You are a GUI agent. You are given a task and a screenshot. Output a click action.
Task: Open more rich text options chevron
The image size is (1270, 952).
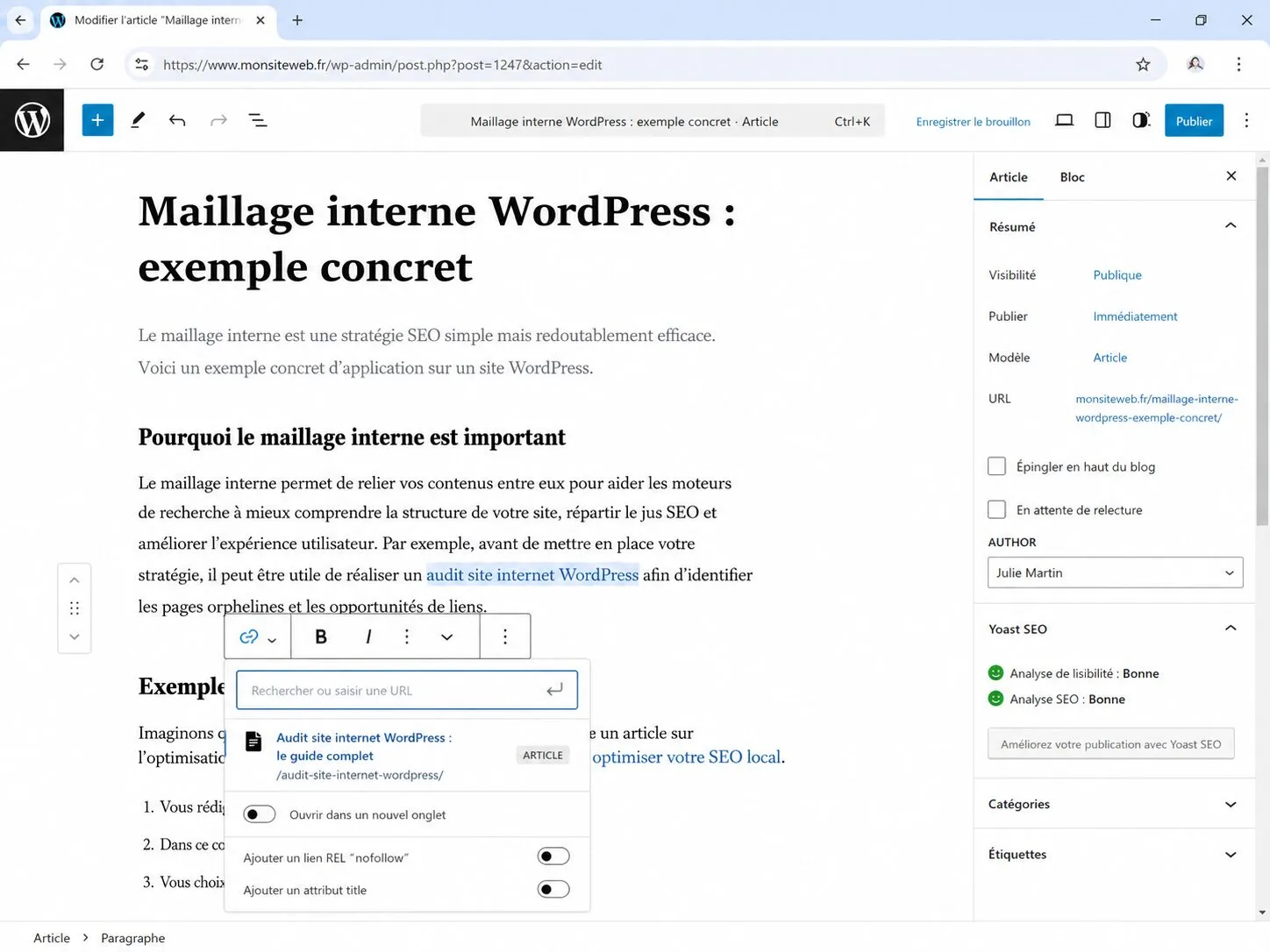(x=447, y=636)
